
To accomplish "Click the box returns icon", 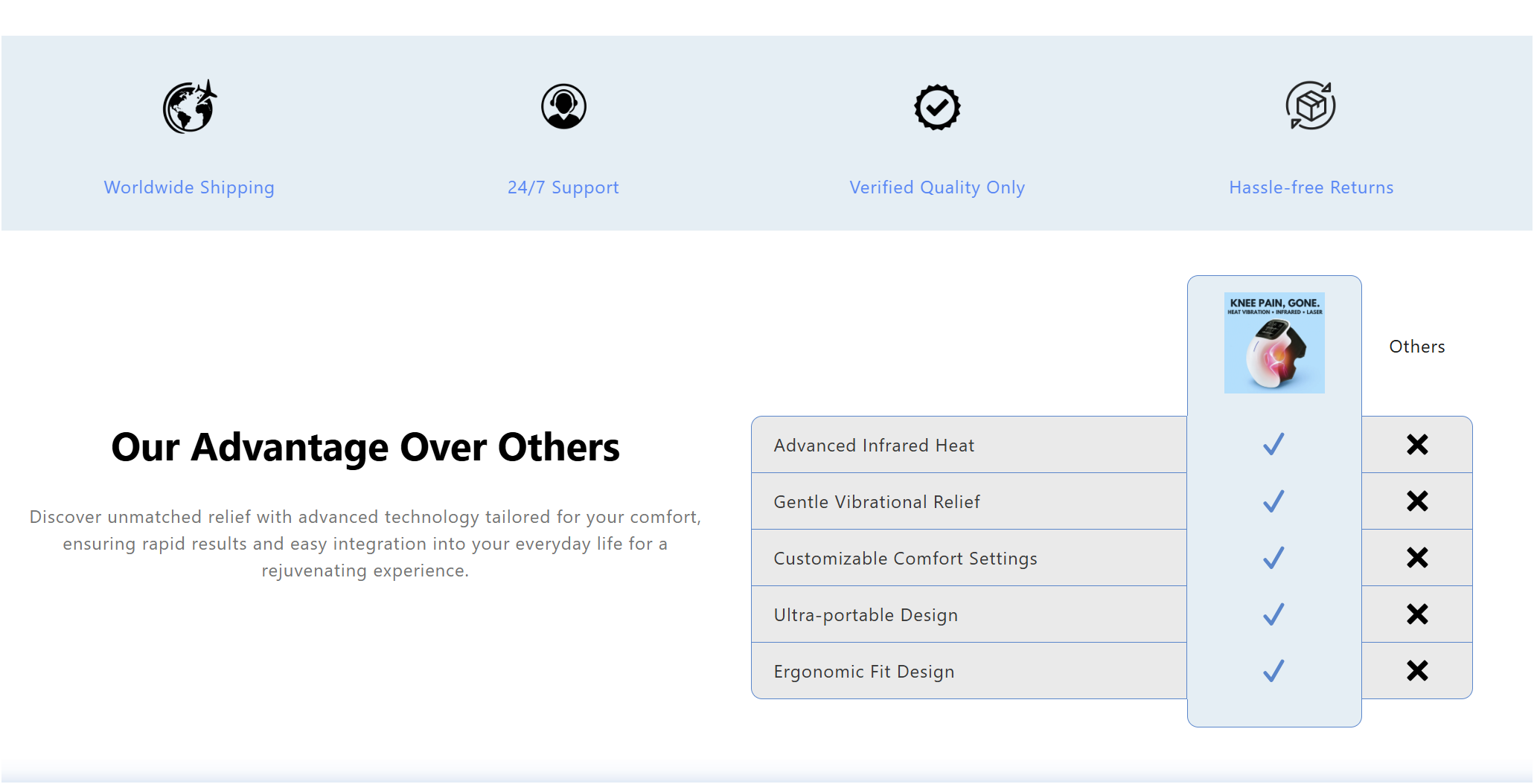I will click(x=1311, y=106).
